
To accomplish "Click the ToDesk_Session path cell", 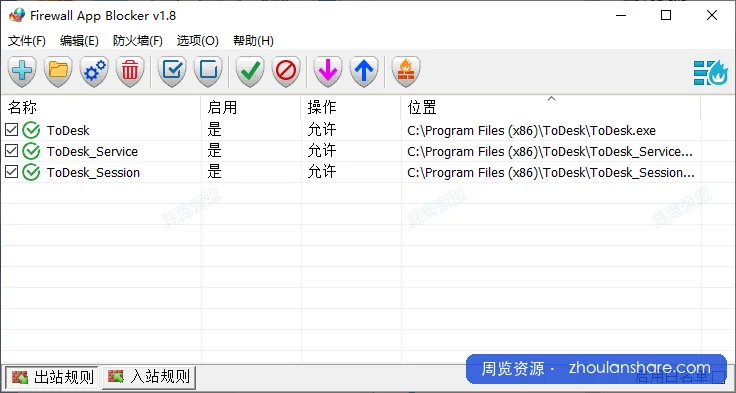I will coord(551,173).
